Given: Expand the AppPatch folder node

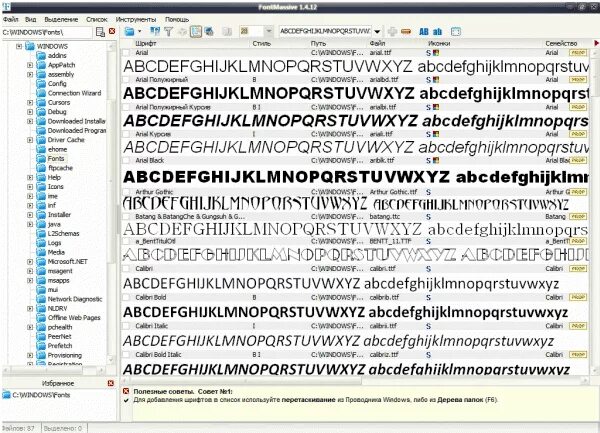Looking at the screenshot, I should click(x=30, y=65).
